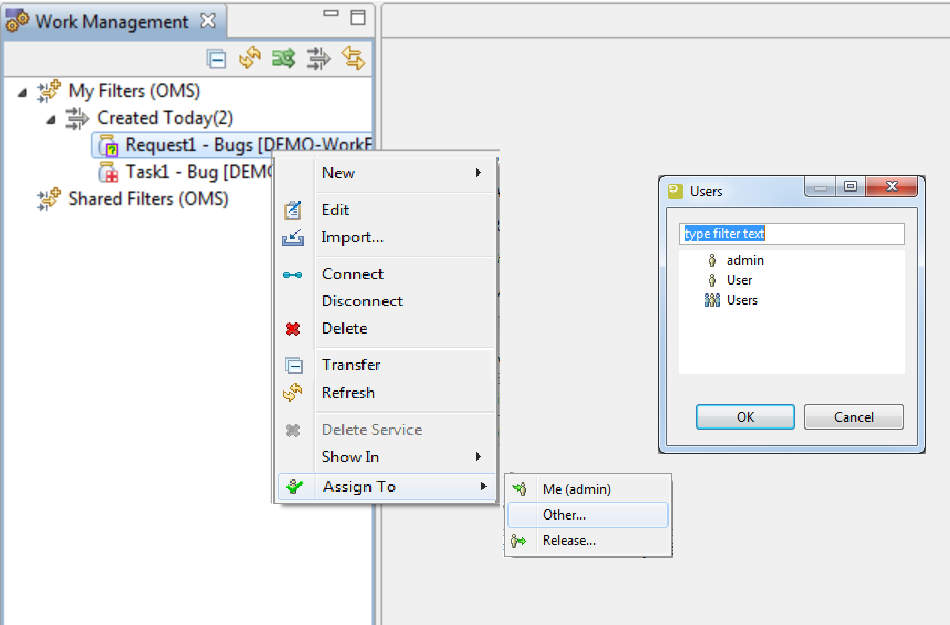
Task: Click the green crossing arrows toolbar icon
Action: (283, 59)
